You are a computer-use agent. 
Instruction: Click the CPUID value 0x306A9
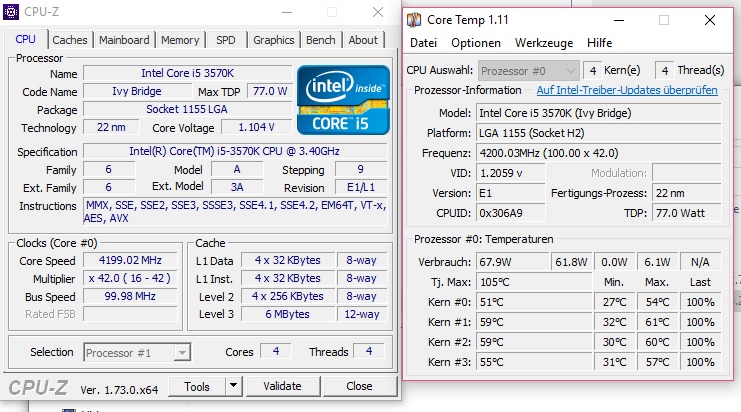[x=510, y=213]
